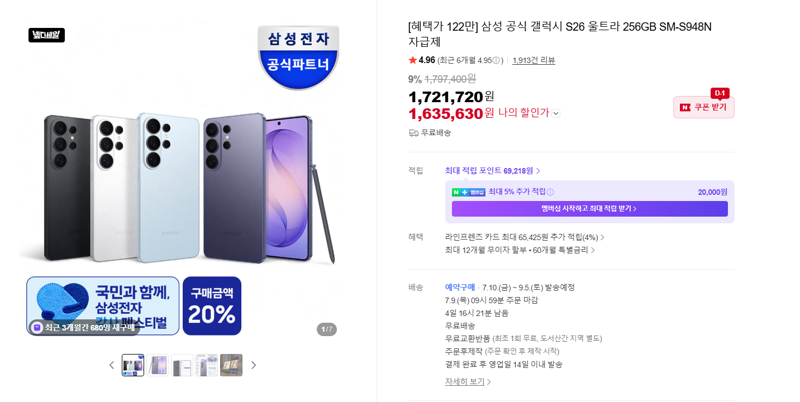Show previous thumbnails with the left arrow

pos(112,365)
